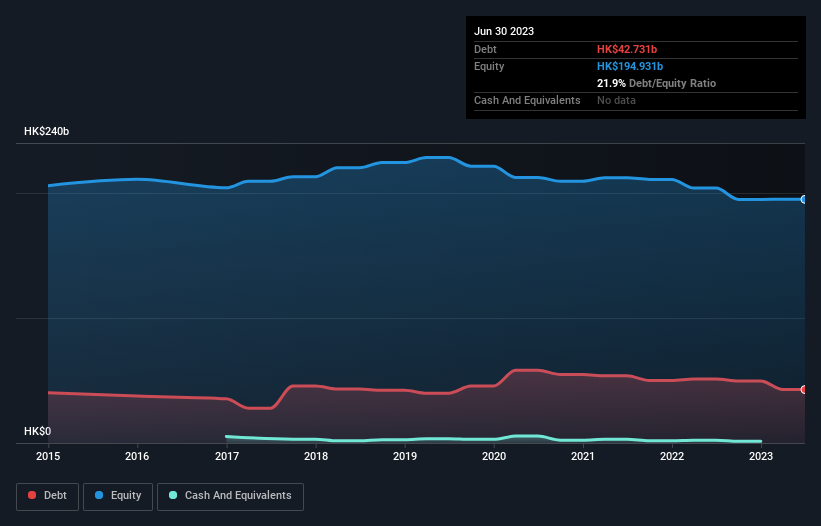Toggle the Equity series legend button
The height and width of the screenshot is (526, 821).
tap(118, 496)
